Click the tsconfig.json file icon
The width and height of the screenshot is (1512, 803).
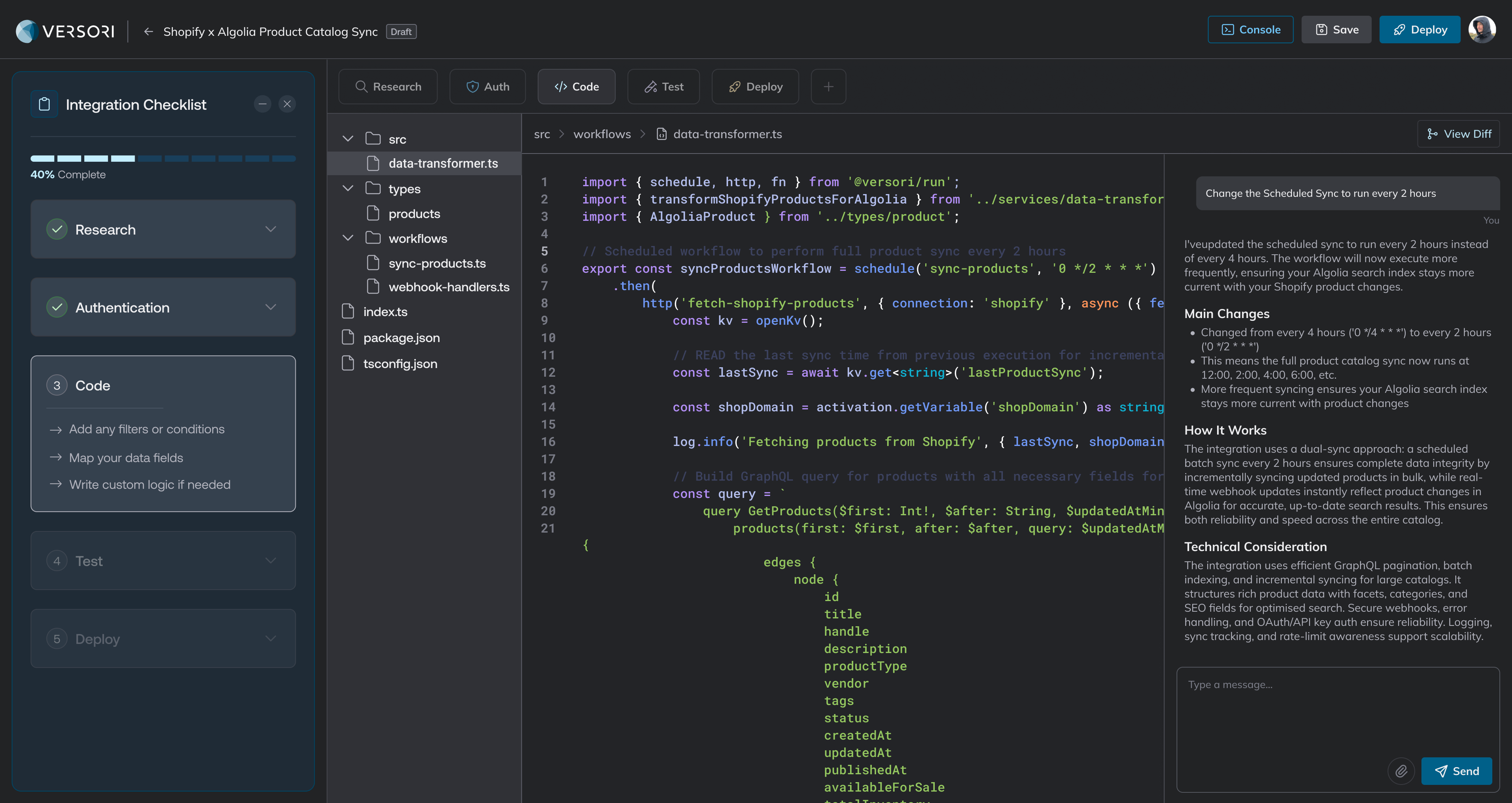[348, 363]
